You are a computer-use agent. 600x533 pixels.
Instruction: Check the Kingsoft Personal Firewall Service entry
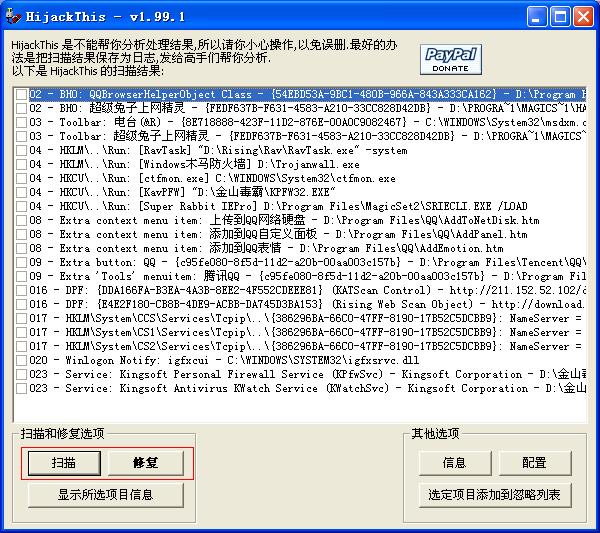point(21,374)
